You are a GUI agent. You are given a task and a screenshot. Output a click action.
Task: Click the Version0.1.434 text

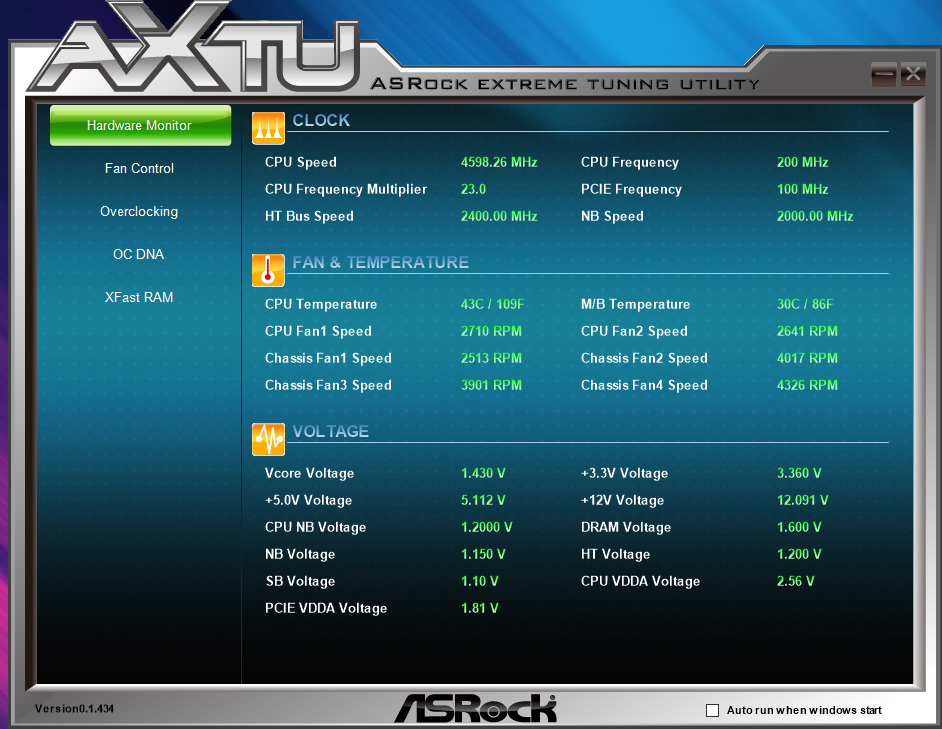click(74, 709)
